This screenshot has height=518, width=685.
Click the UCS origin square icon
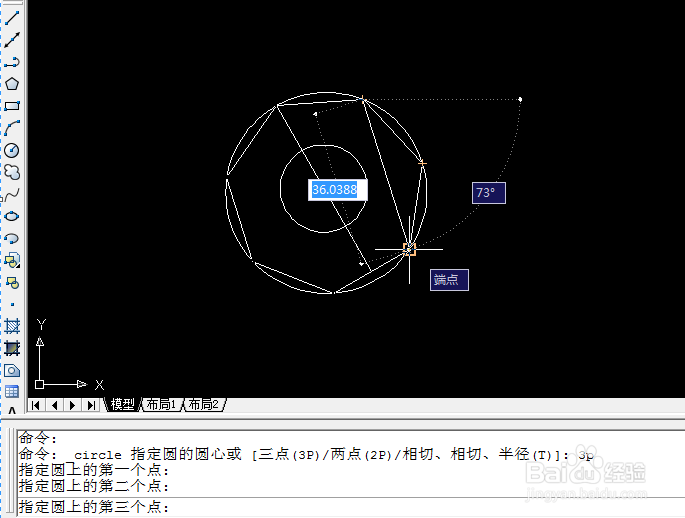click(x=39, y=384)
